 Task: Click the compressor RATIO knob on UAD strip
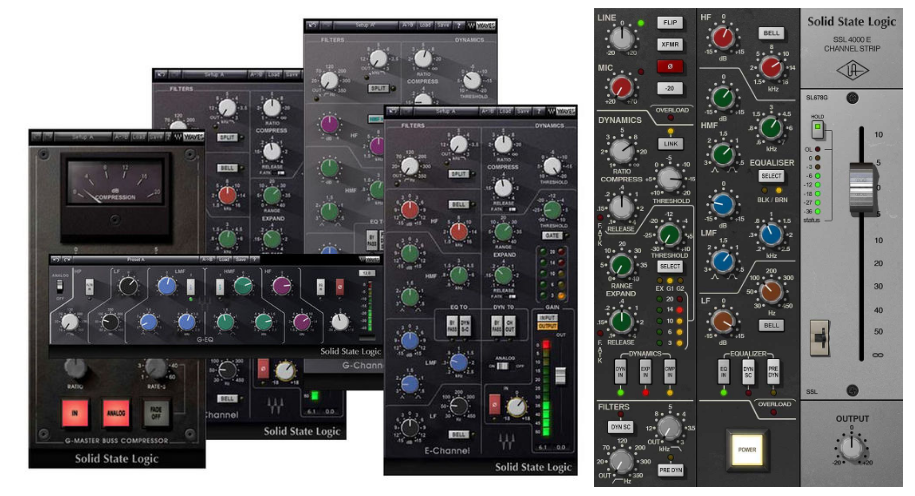[x=621, y=151]
